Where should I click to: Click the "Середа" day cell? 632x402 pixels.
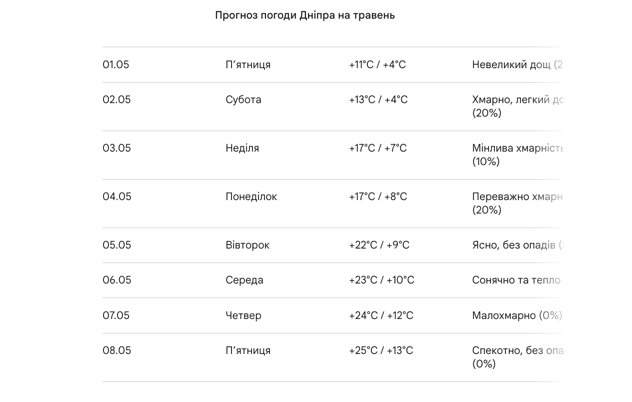(x=244, y=281)
